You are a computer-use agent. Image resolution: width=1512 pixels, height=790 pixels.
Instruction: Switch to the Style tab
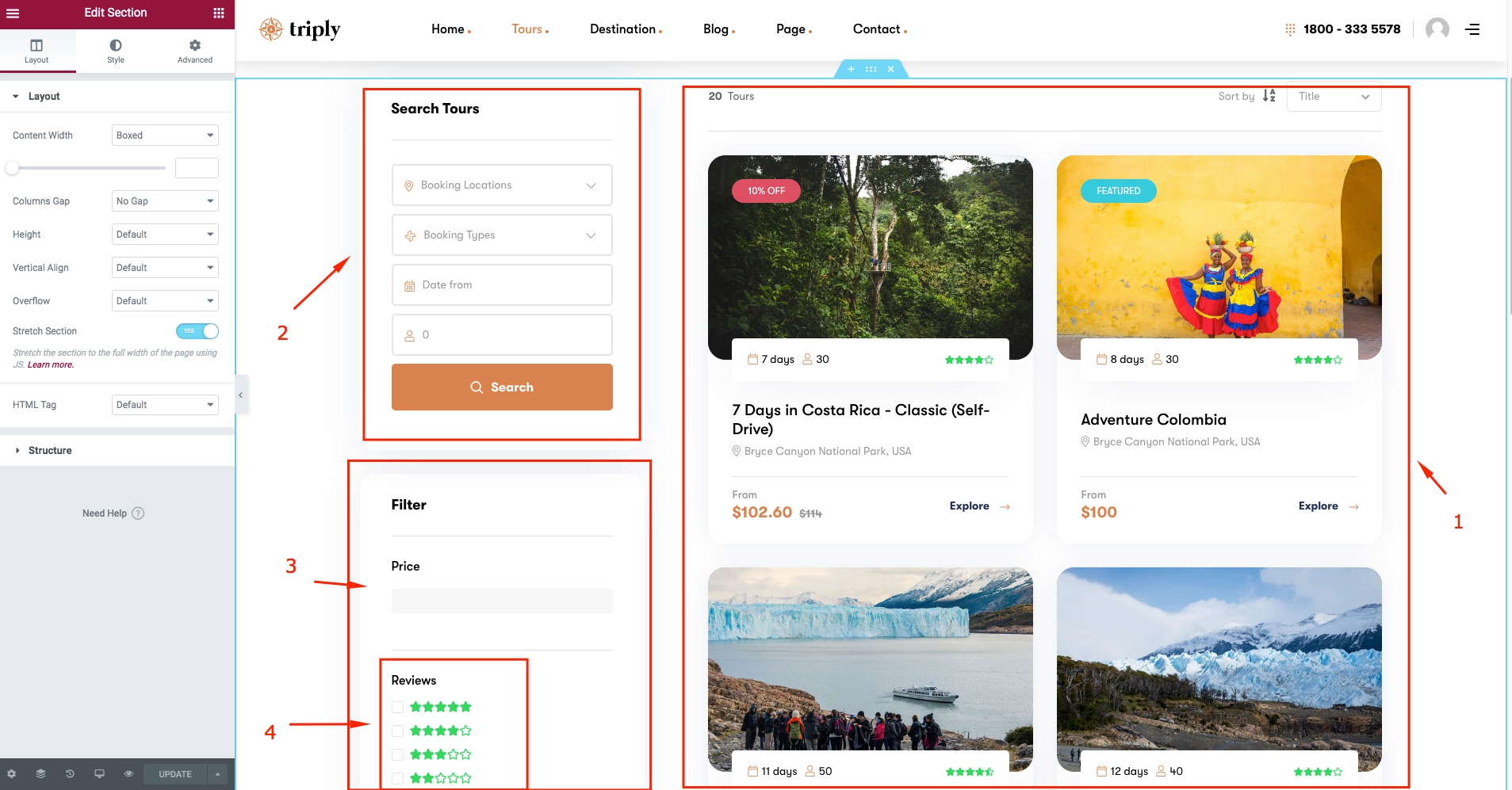click(116, 52)
